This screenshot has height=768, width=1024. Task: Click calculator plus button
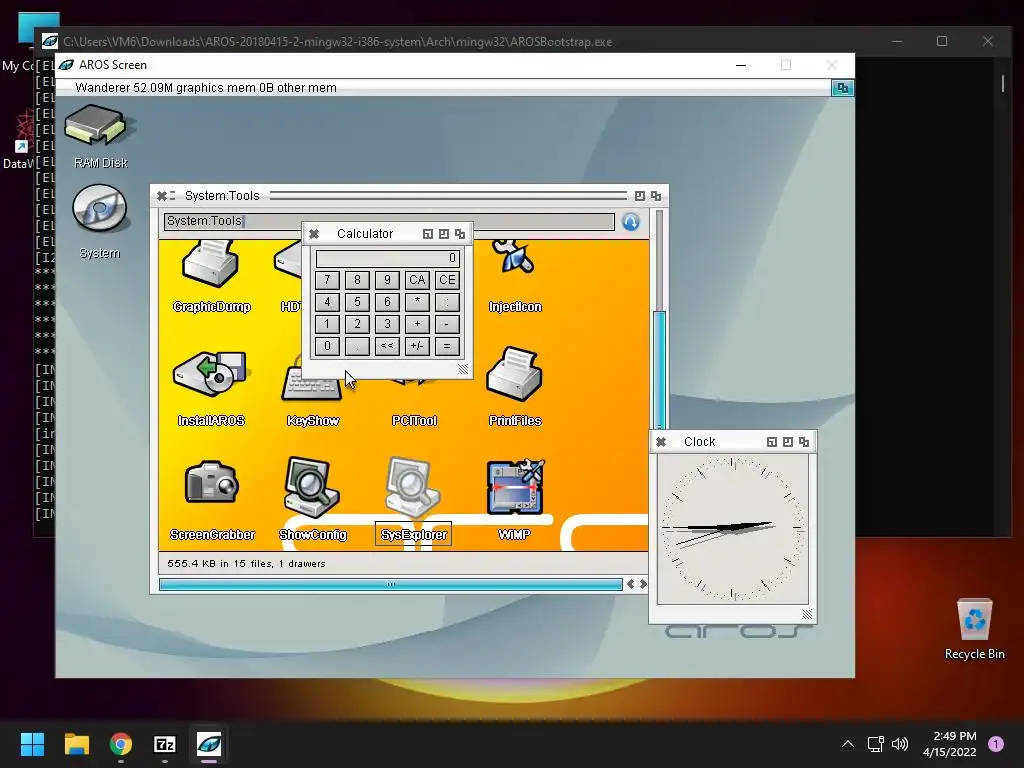click(x=417, y=324)
